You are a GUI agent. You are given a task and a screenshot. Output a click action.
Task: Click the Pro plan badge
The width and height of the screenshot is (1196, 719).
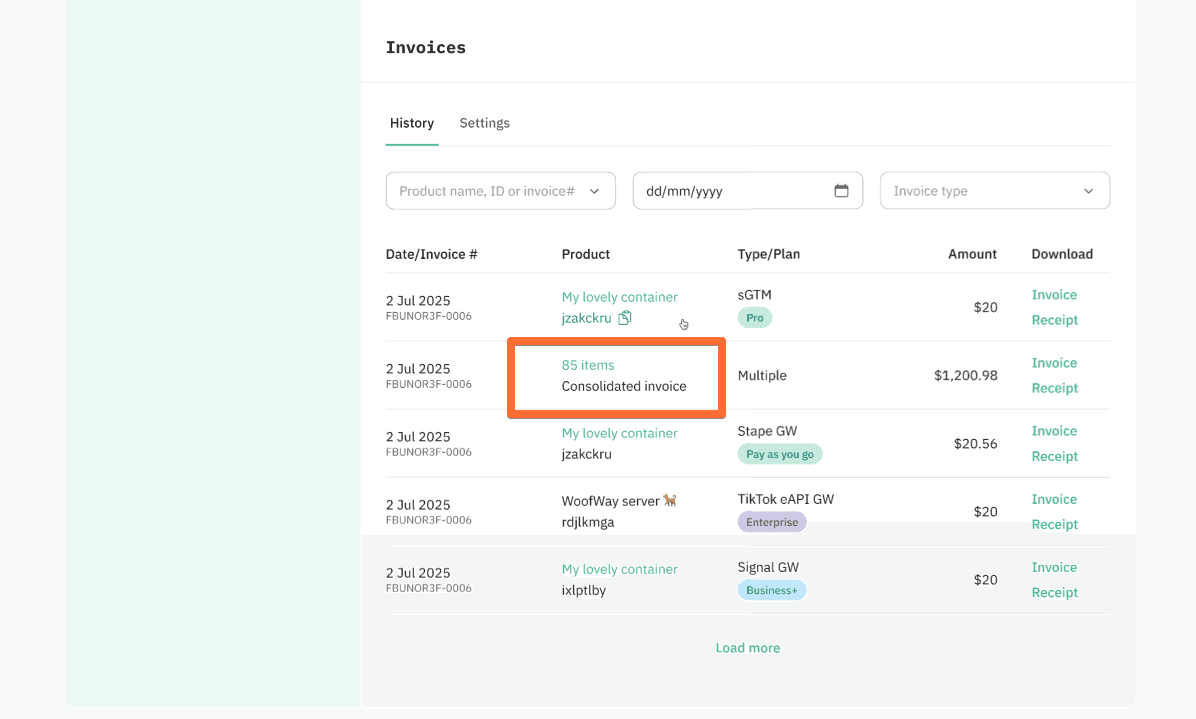point(754,317)
